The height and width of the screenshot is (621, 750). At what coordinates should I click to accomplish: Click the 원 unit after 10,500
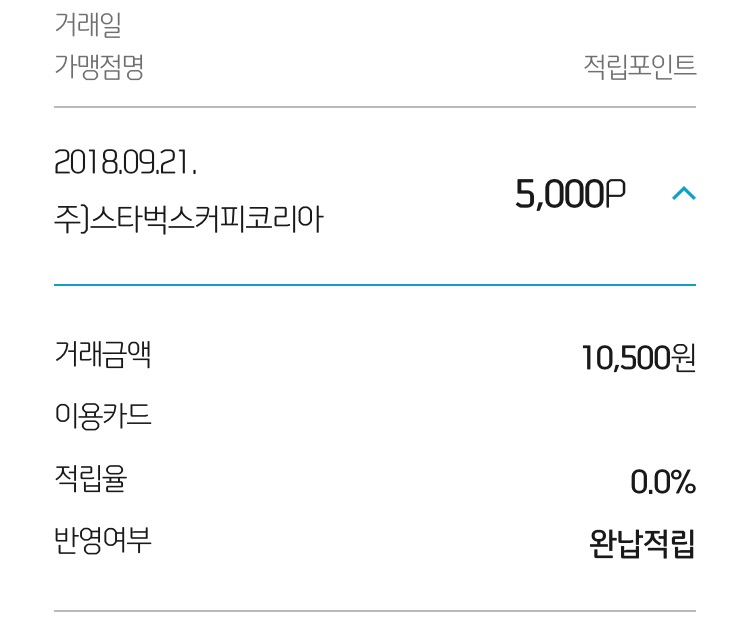684,356
